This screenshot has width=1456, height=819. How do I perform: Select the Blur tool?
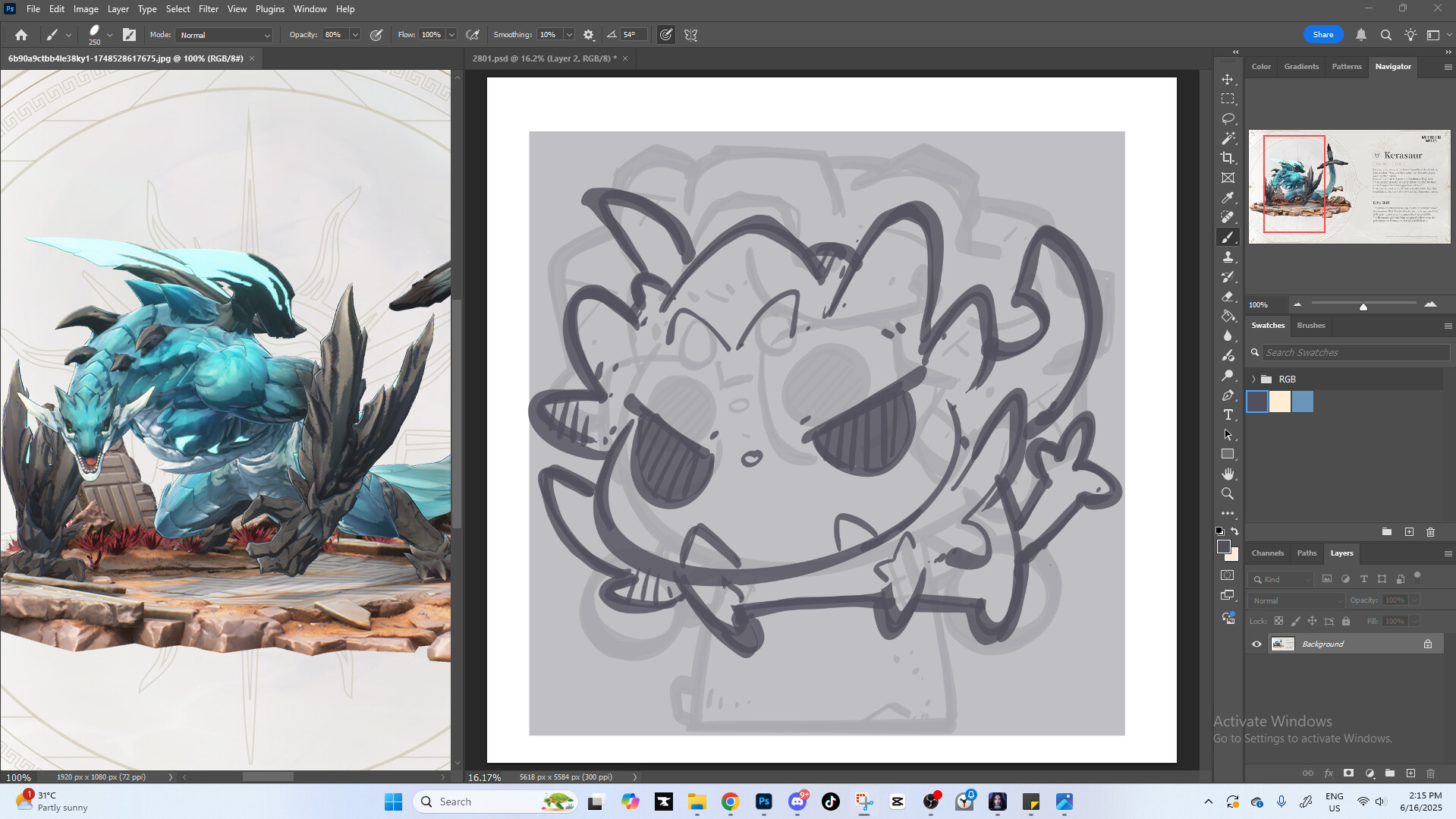tap(1228, 336)
